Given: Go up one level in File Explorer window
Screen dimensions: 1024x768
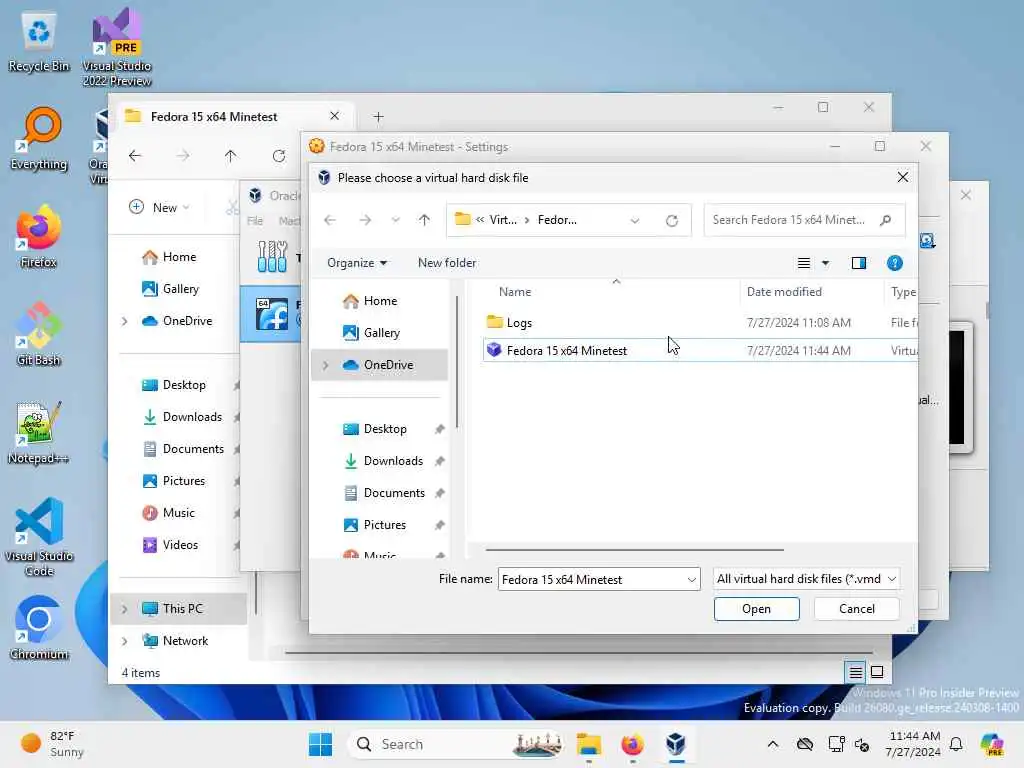Looking at the screenshot, I should point(231,156).
